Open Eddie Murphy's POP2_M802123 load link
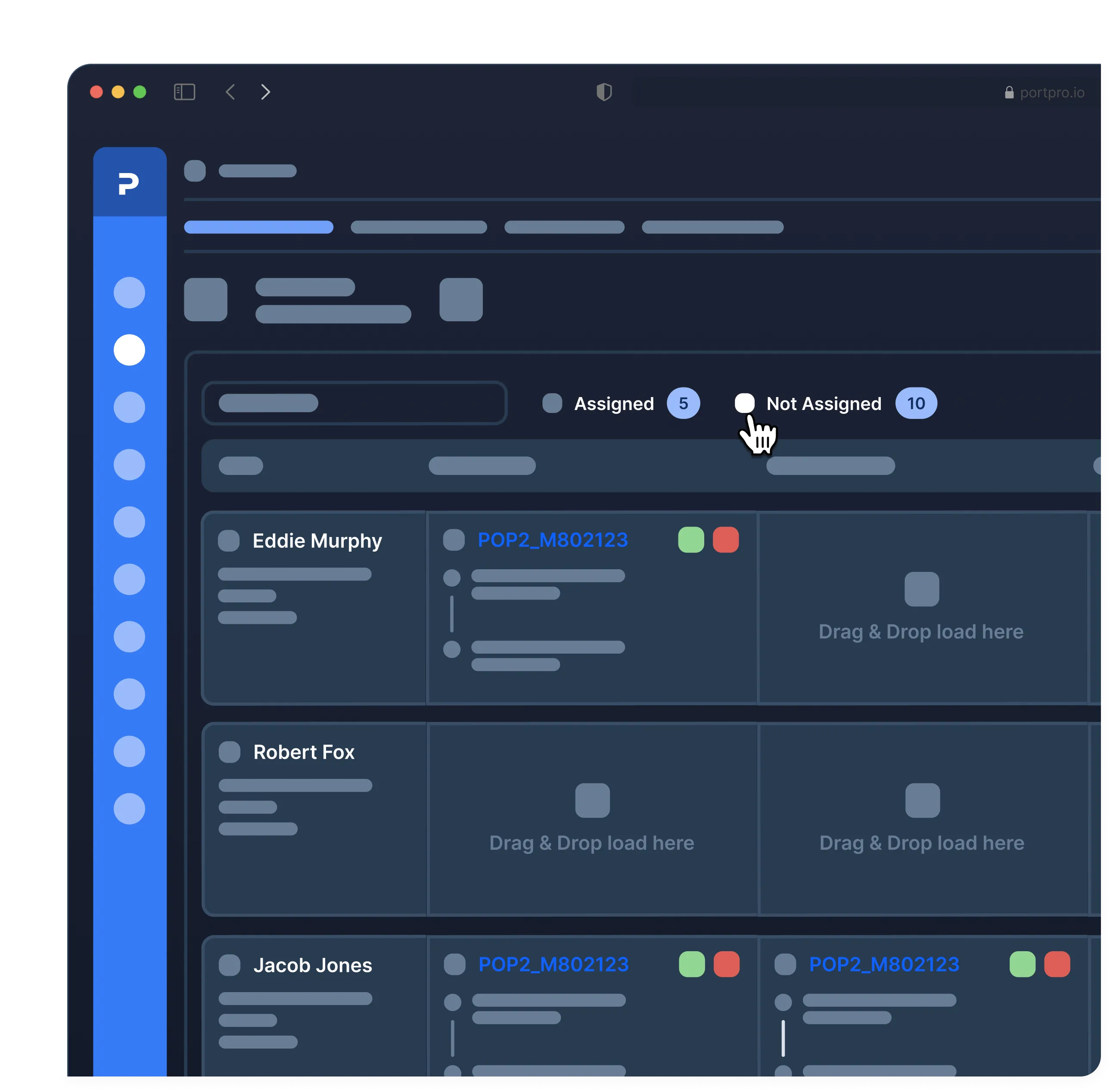 pos(553,540)
